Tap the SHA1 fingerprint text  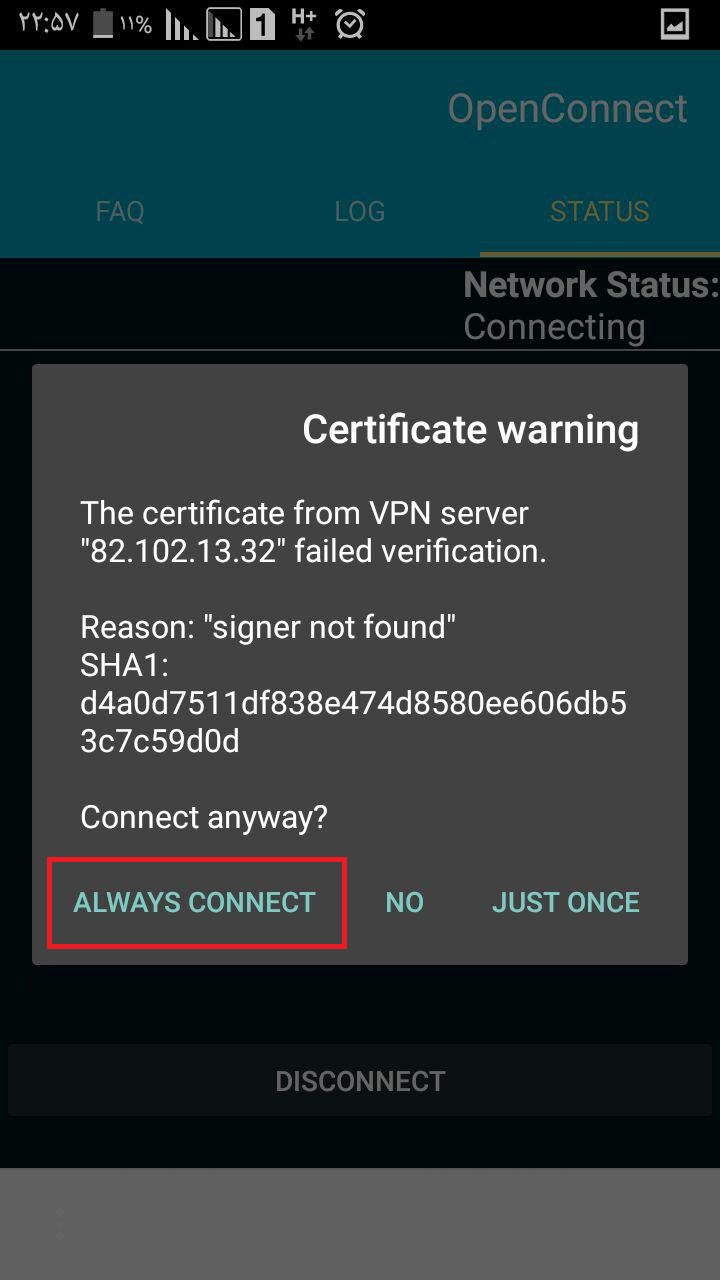tap(353, 704)
